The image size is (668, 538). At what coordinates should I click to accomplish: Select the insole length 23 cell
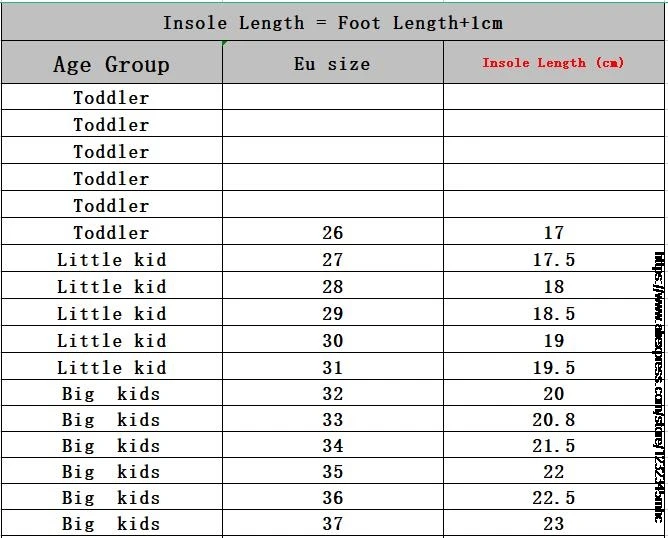click(x=553, y=524)
